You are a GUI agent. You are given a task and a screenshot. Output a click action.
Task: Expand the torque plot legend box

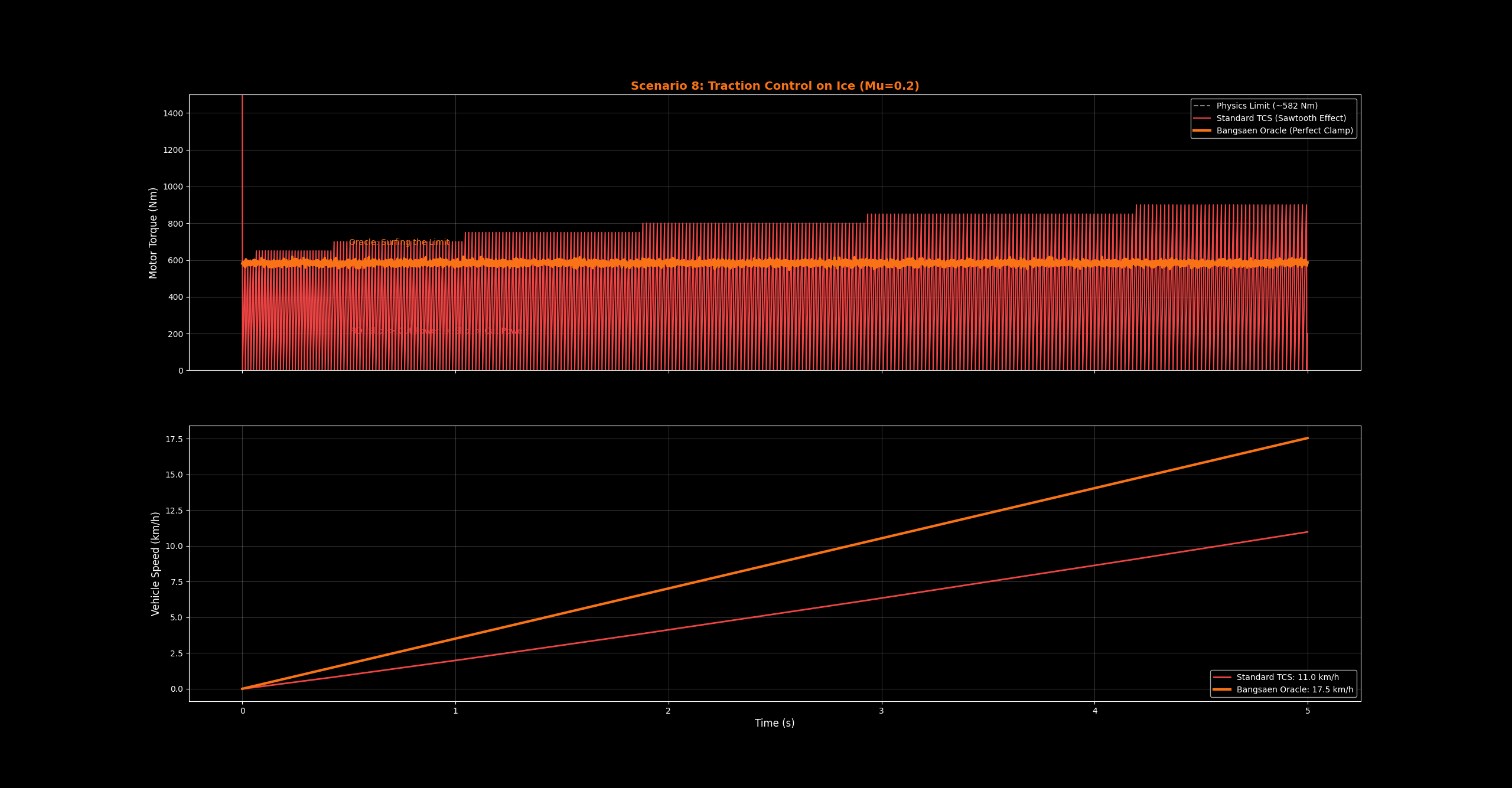[1273, 118]
